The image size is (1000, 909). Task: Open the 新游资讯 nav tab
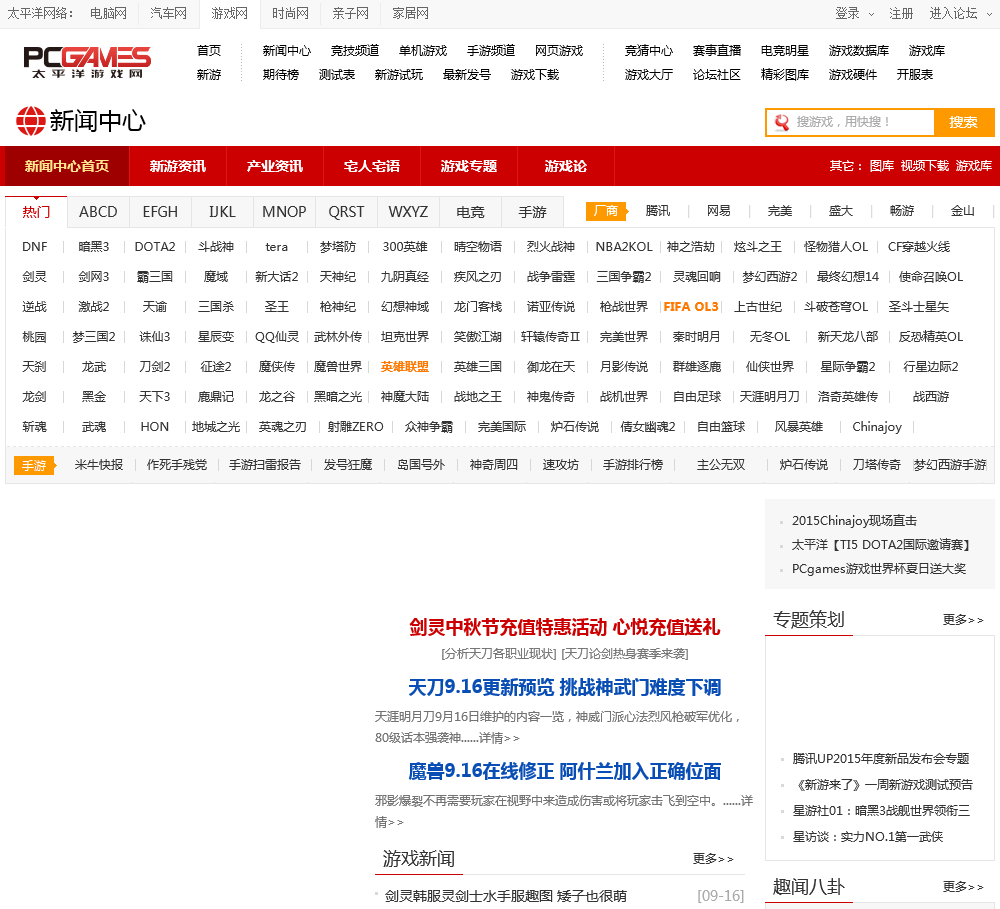tap(178, 166)
